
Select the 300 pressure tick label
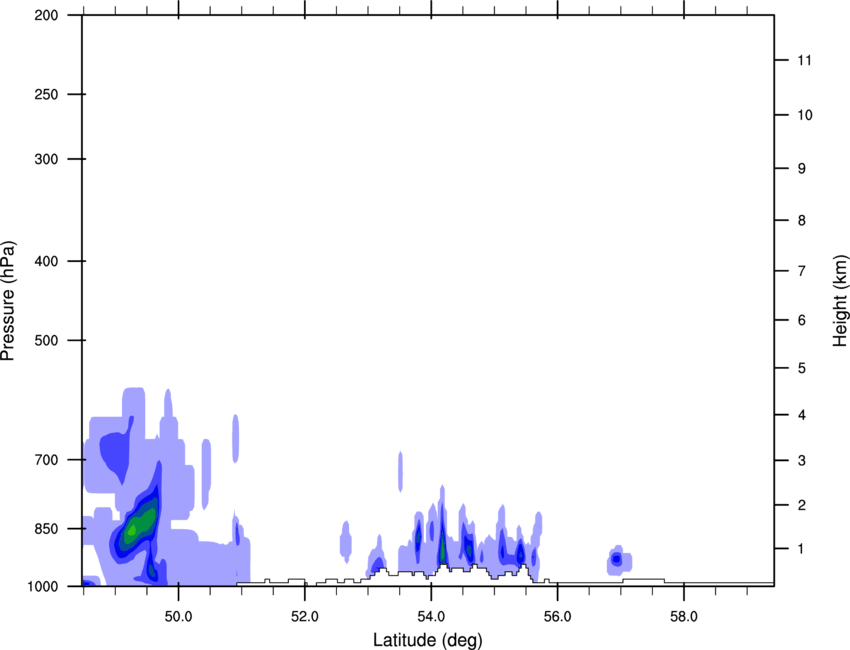46,159
